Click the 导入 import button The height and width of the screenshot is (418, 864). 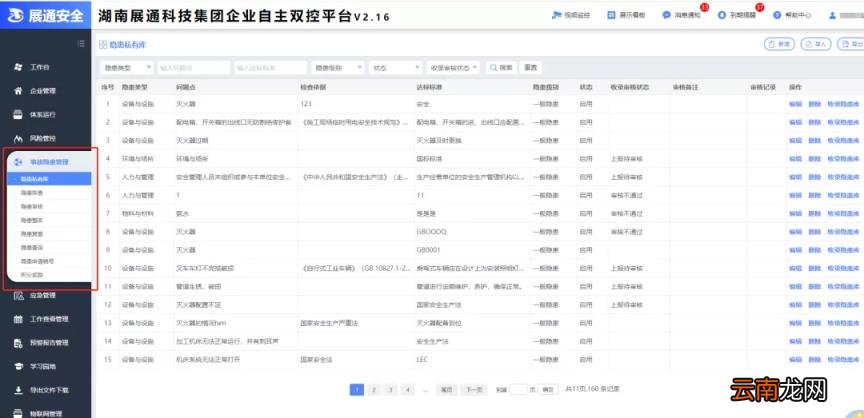tap(816, 44)
